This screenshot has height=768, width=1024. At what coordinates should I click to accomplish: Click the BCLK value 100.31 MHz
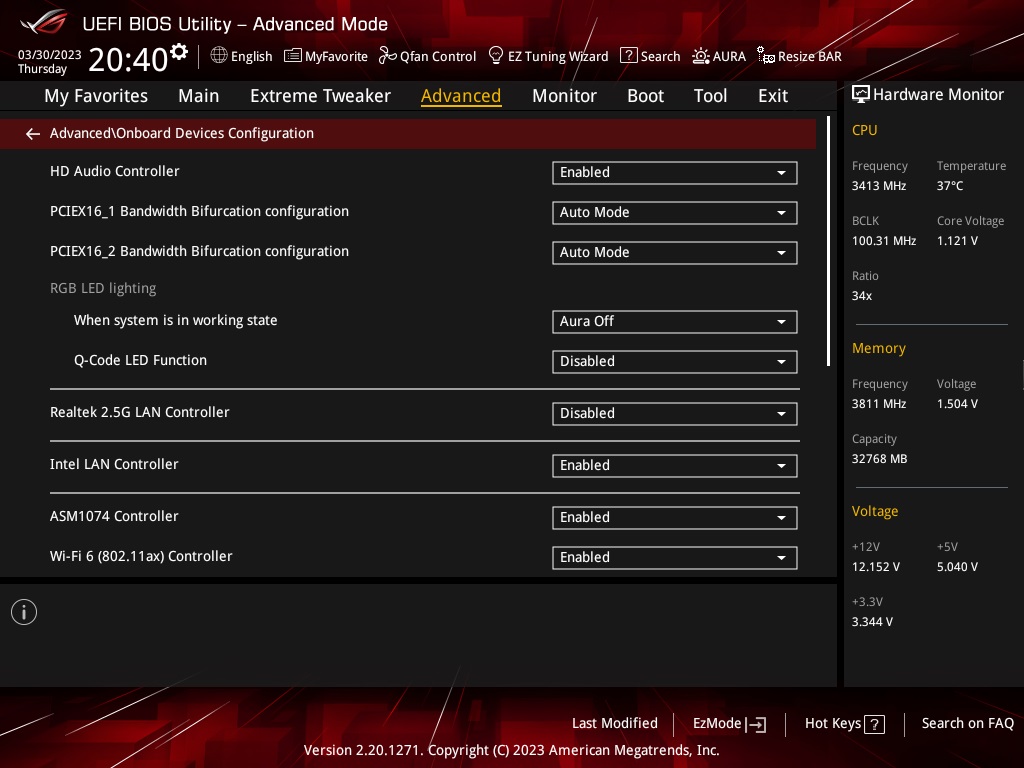tap(884, 241)
